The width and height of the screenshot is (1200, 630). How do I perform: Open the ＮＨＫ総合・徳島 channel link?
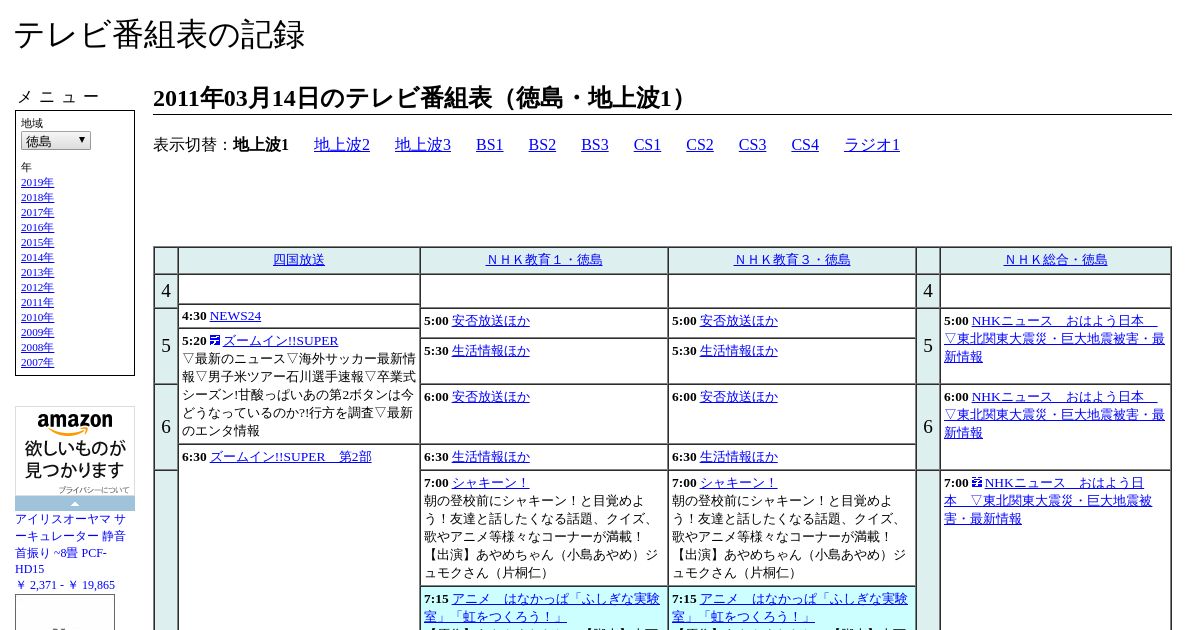tap(1056, 260)
